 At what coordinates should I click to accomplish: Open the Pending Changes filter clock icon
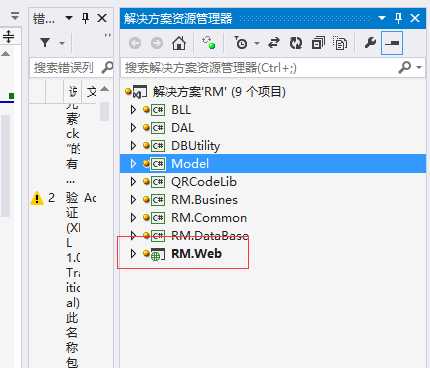(241, 43)
